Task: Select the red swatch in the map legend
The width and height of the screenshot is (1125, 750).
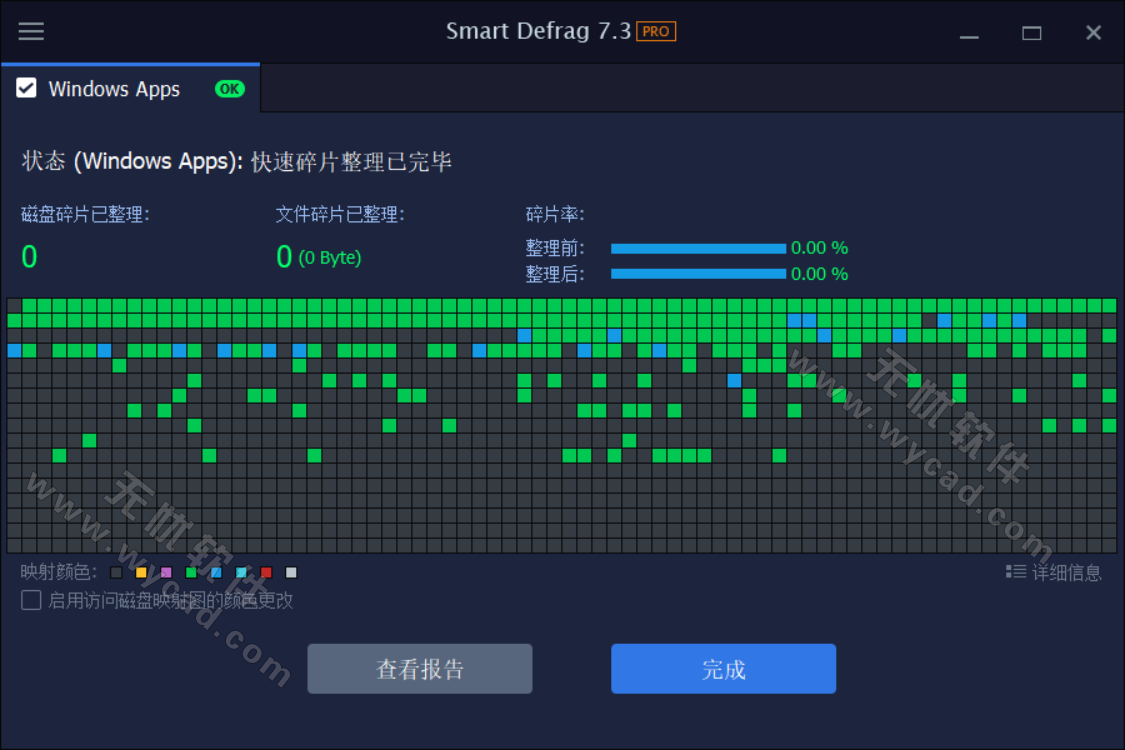Action: point(265,572)
